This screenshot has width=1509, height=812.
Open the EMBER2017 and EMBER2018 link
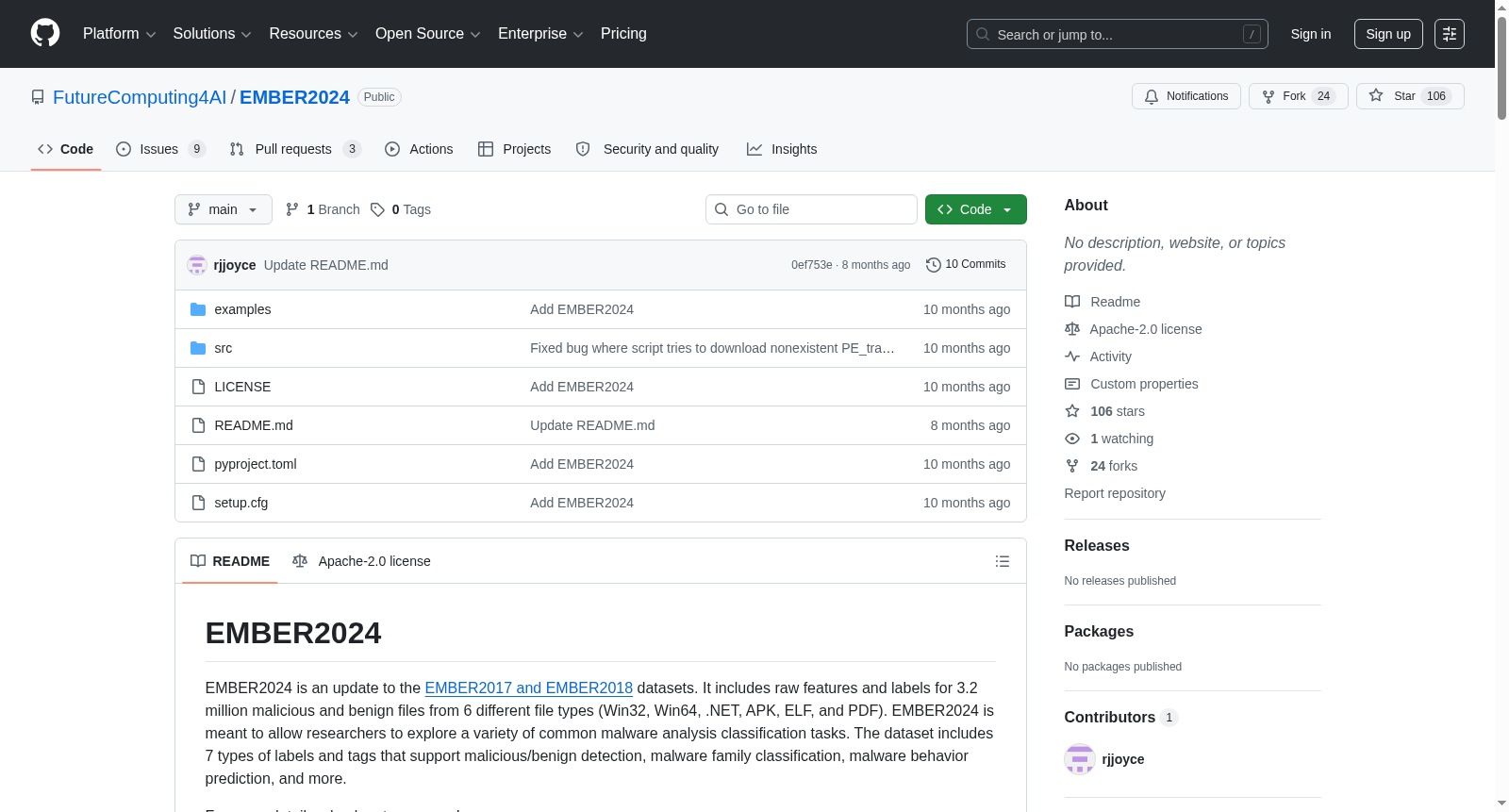pos(528,688)
